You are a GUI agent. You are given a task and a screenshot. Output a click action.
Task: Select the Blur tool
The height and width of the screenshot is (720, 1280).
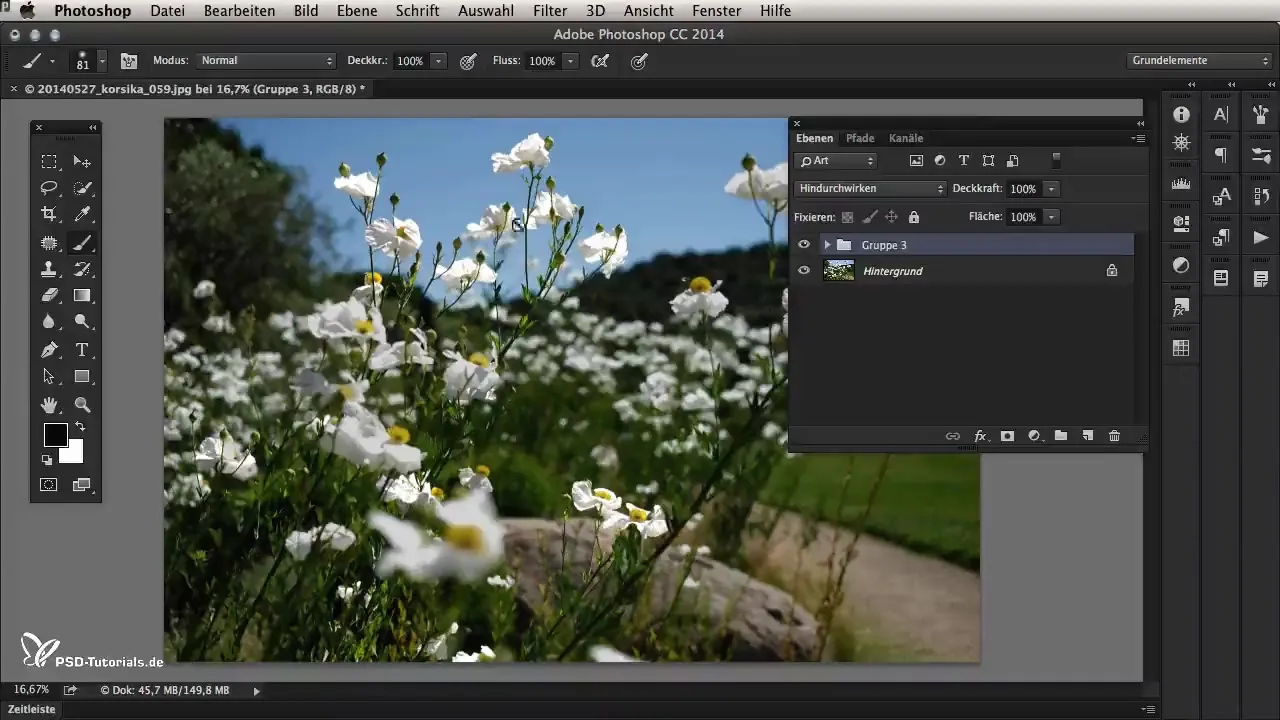pyautogui.click(x=48, y=322)
